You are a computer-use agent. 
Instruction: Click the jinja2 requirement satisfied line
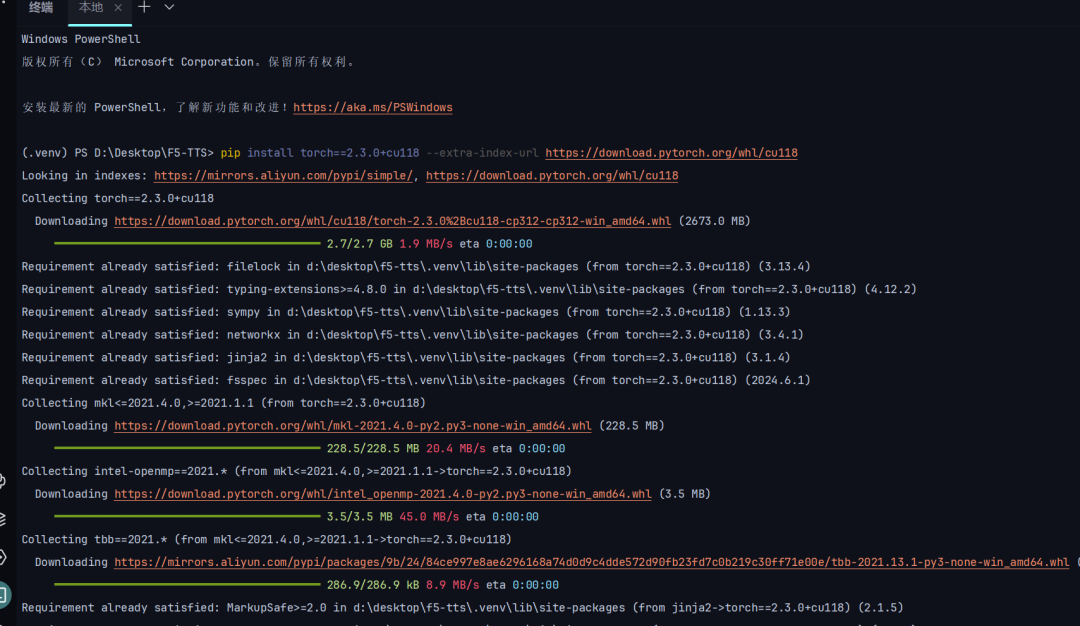[406, 357]
